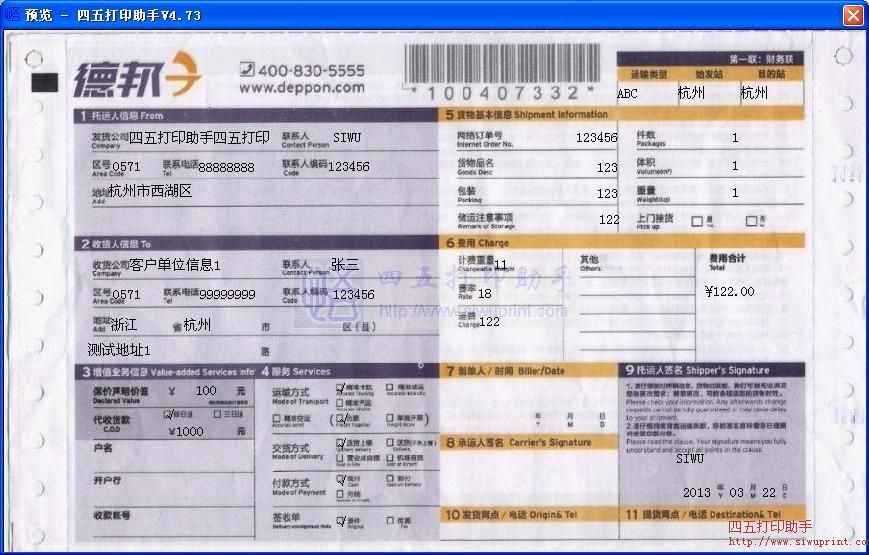Click Declared Value amount '100'
The width and height of the screenshot is (869, 555).
(206, 390)
